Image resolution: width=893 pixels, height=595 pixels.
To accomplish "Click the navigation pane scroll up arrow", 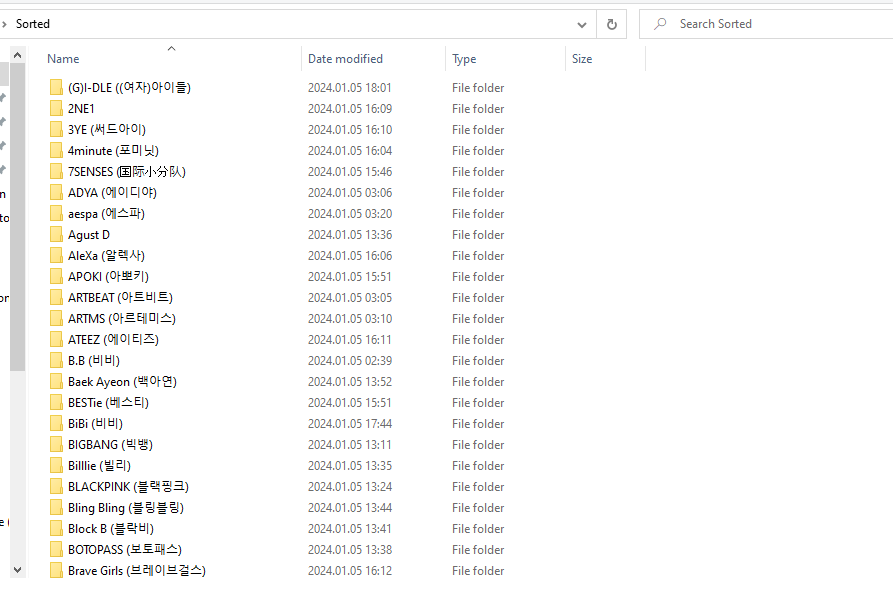I will [17, 51].
